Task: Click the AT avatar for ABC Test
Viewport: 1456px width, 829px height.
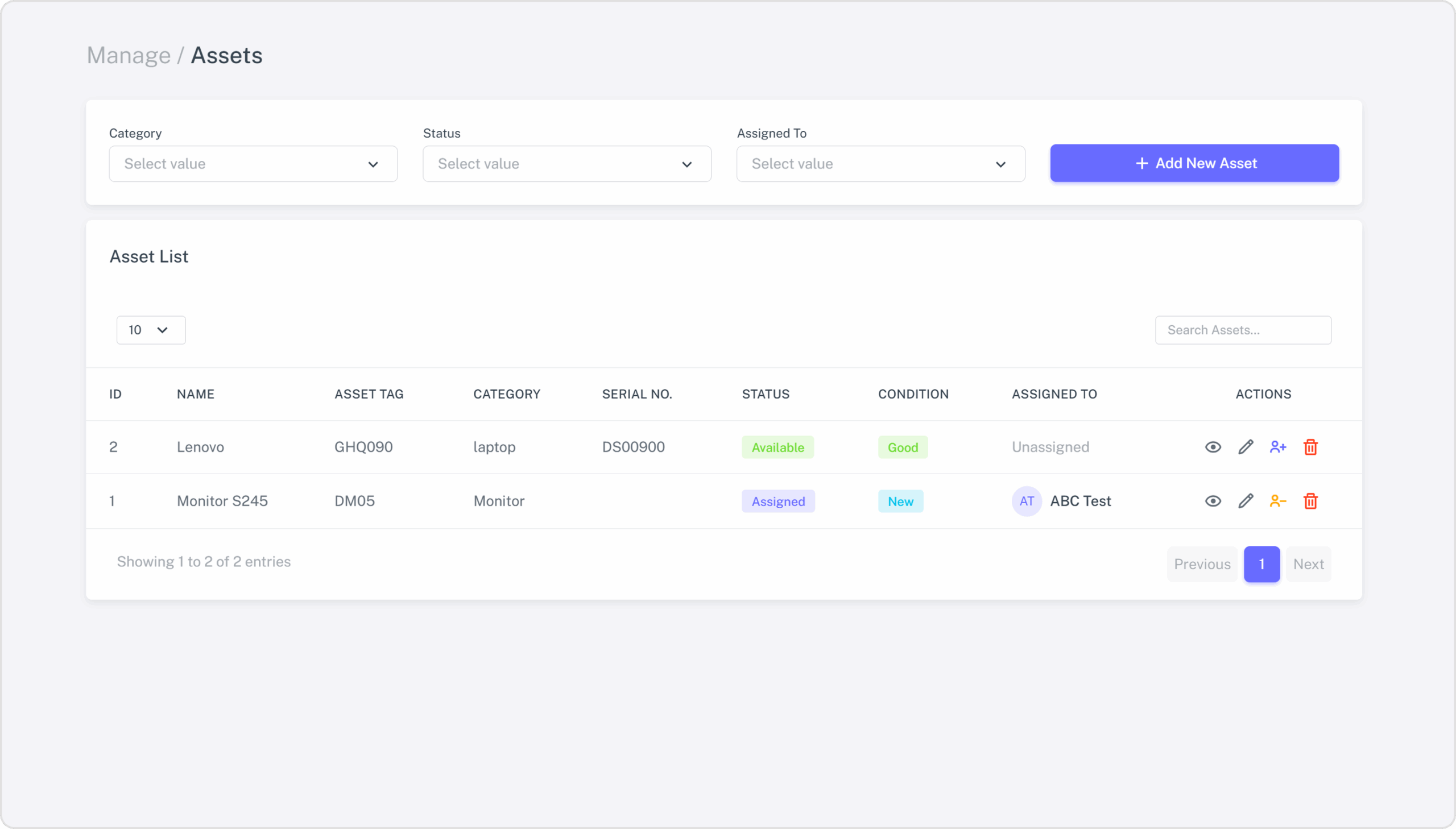Action: click(1027, 501)
